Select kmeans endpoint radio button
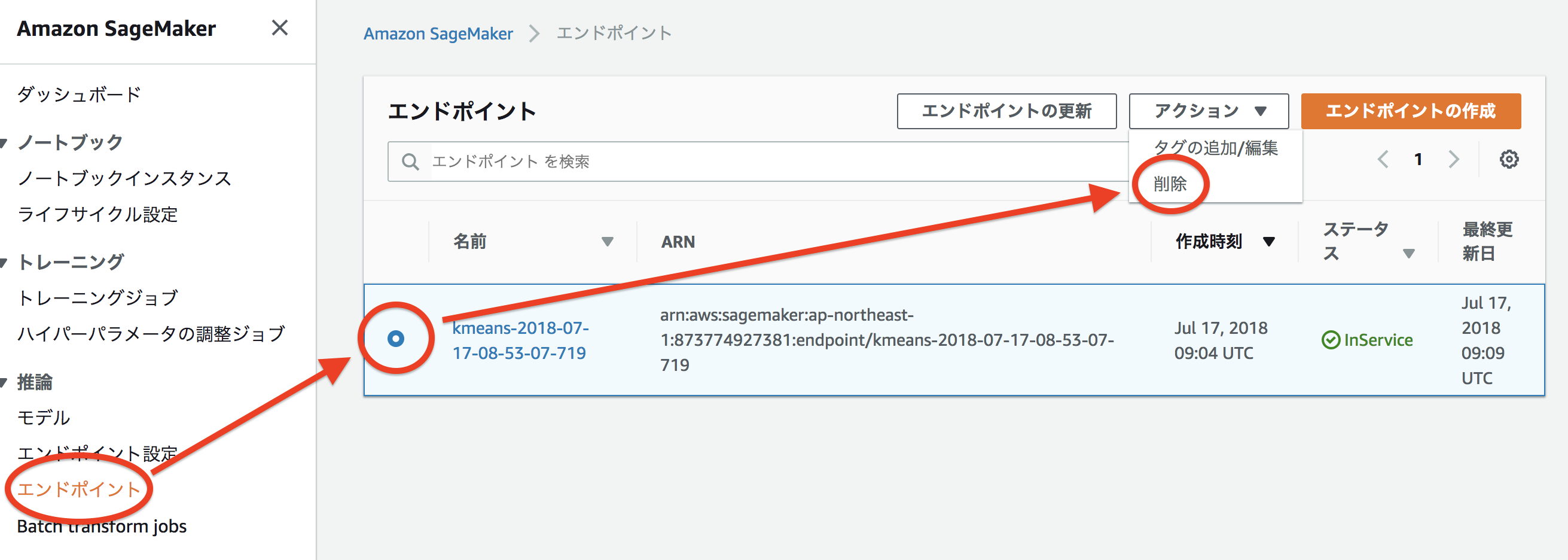Image resolution: width=1568 pixels, height=560 pixels. pos(396,339)
